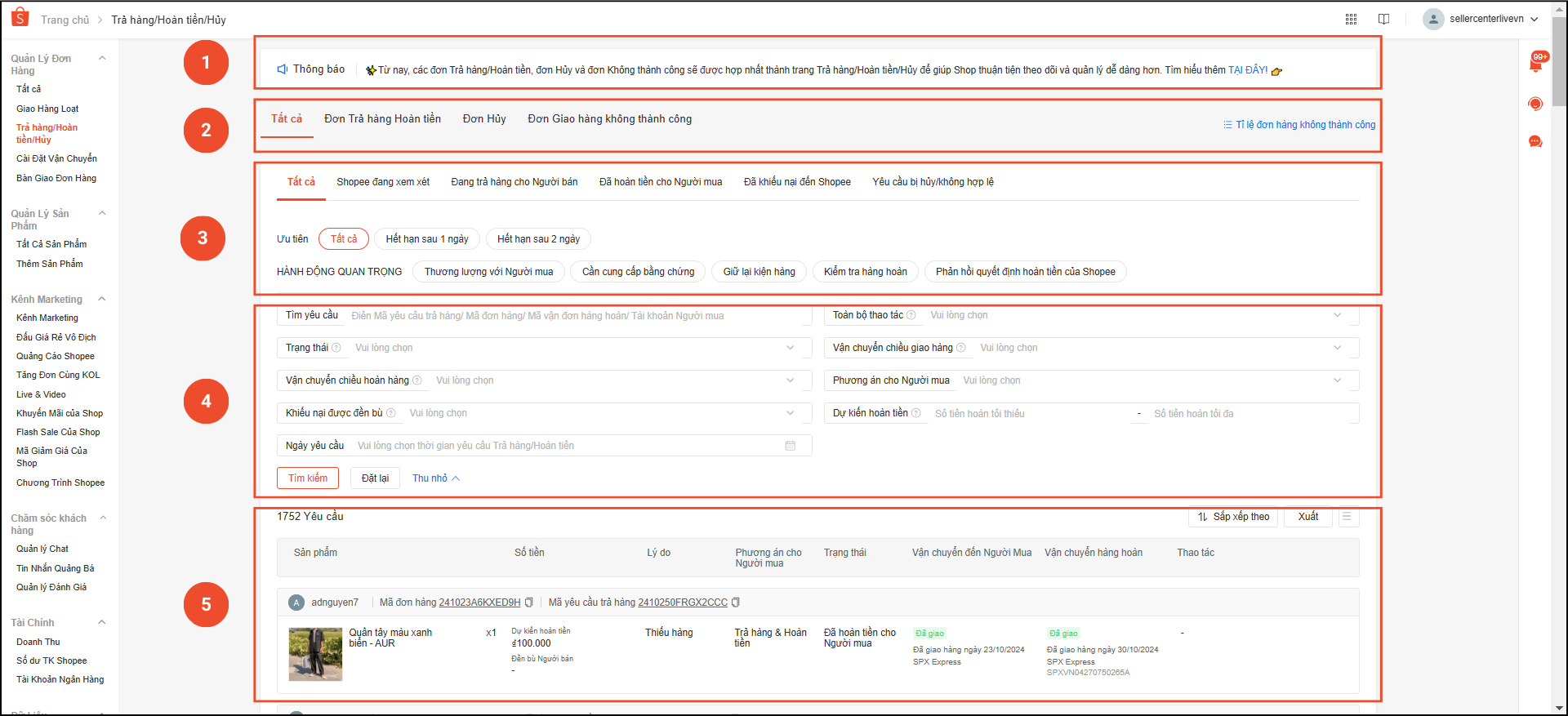Collapse filters using "Thu nhỏ"
This screenshot has width=1568, height=716.
[435, 478]
